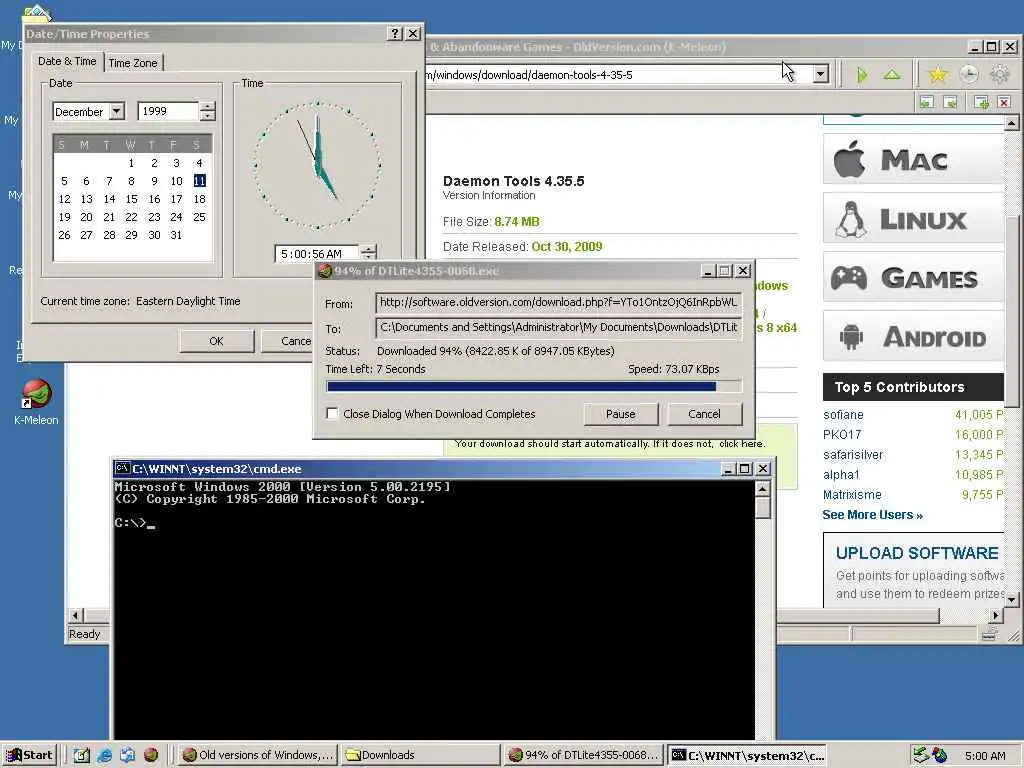This screenshot has height=768, width=1024.
Task: Click the cmd.exe title bar system icon
Action: pos(122,468)
